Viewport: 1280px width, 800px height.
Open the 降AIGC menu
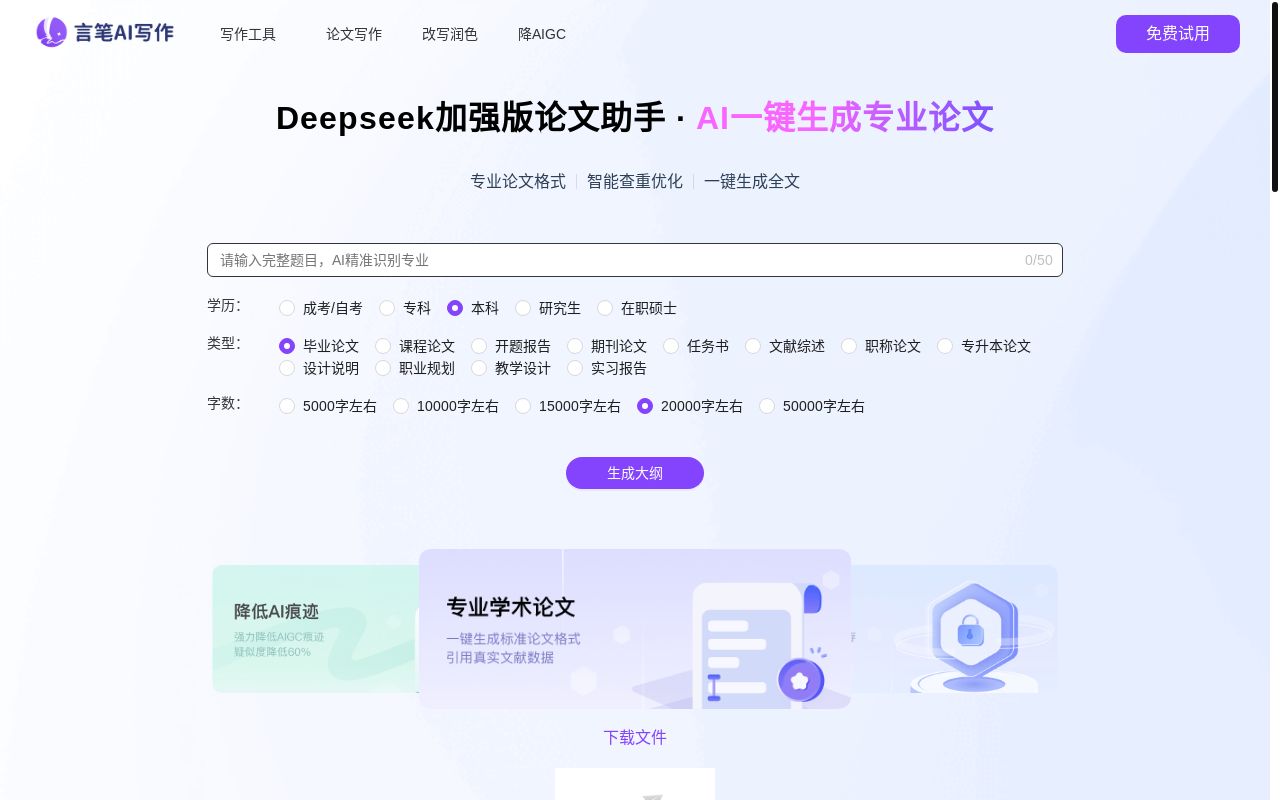pos(542,34)
